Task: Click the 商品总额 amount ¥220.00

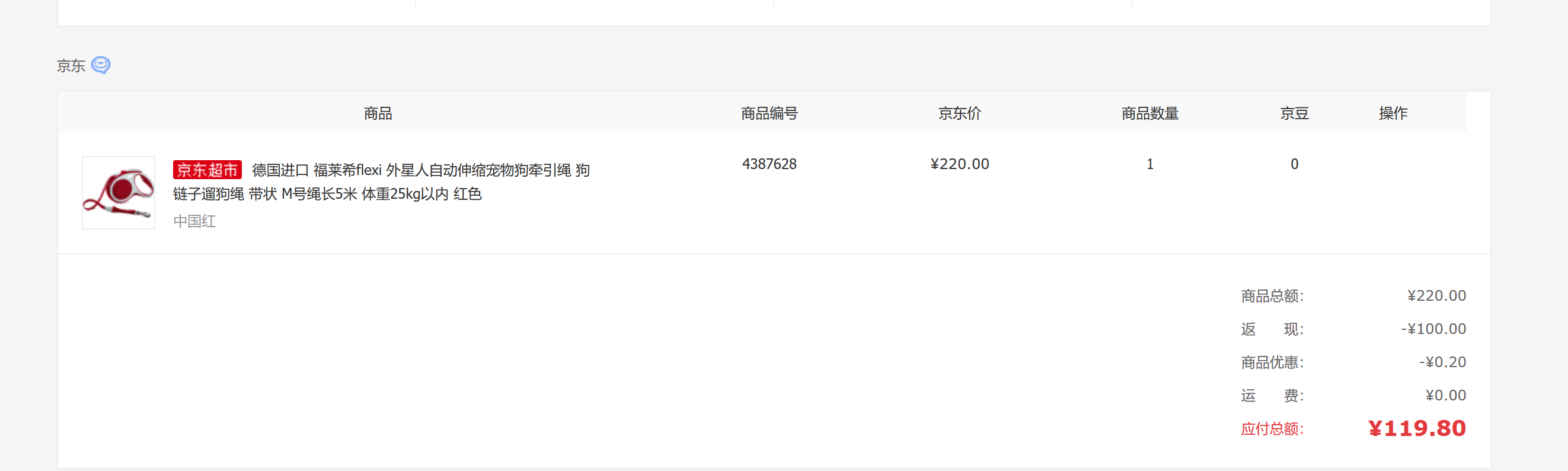Action: tap(1436, 295)
